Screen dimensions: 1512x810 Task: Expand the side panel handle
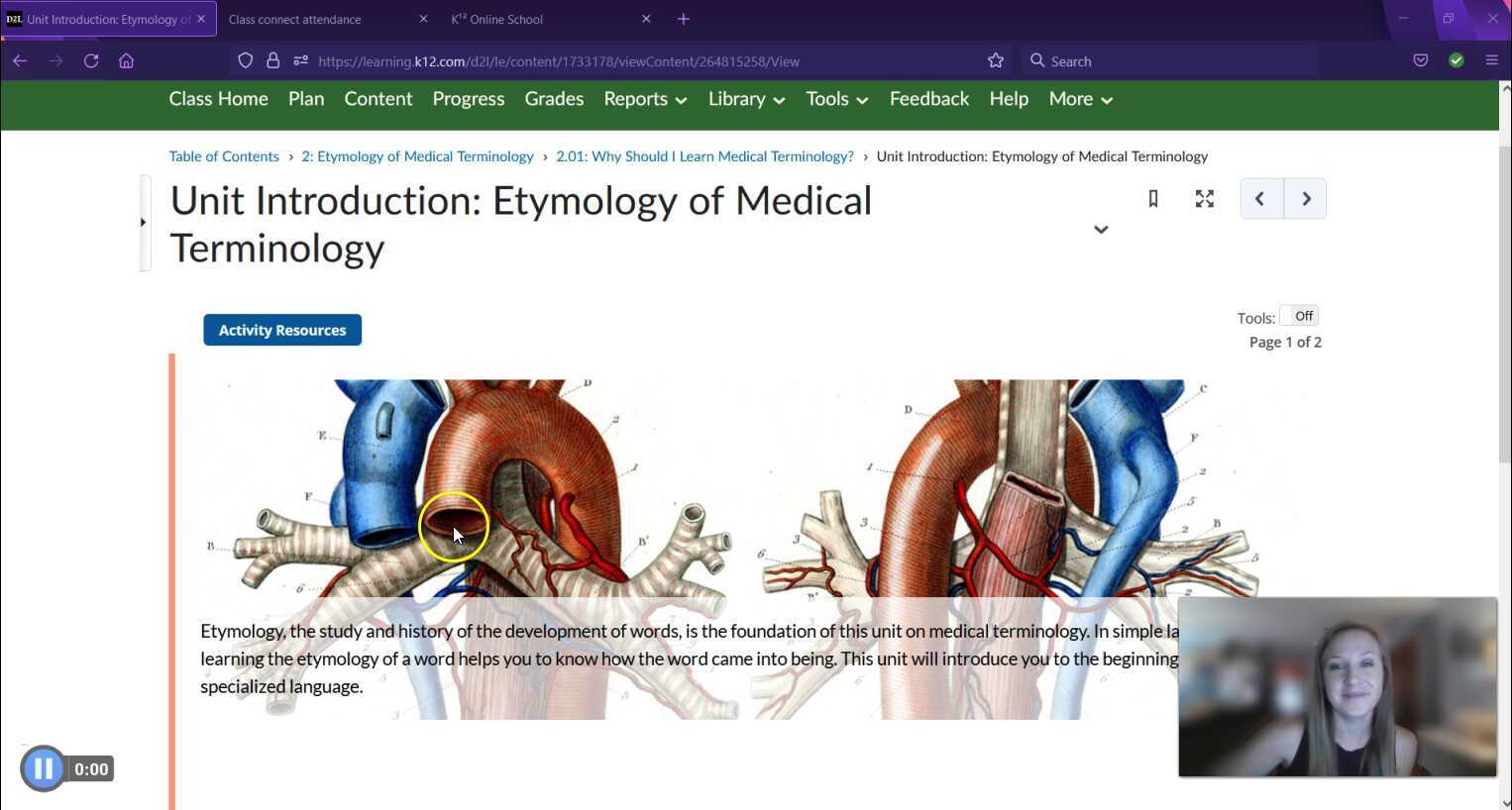(144, 223)
